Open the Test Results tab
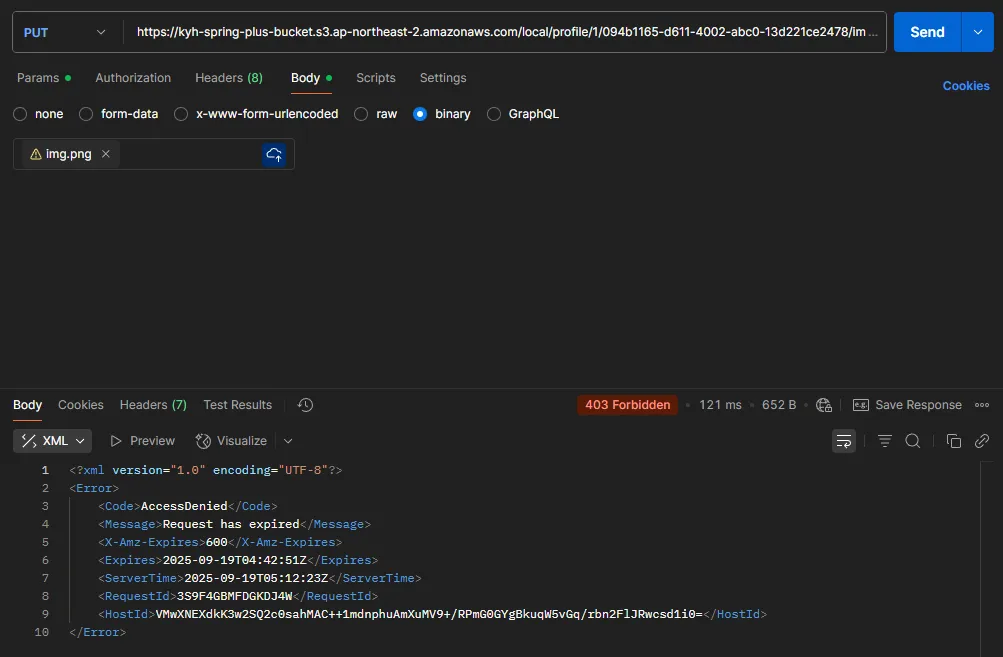Viewport: 1003px width, 657px height. coord(237,405)
